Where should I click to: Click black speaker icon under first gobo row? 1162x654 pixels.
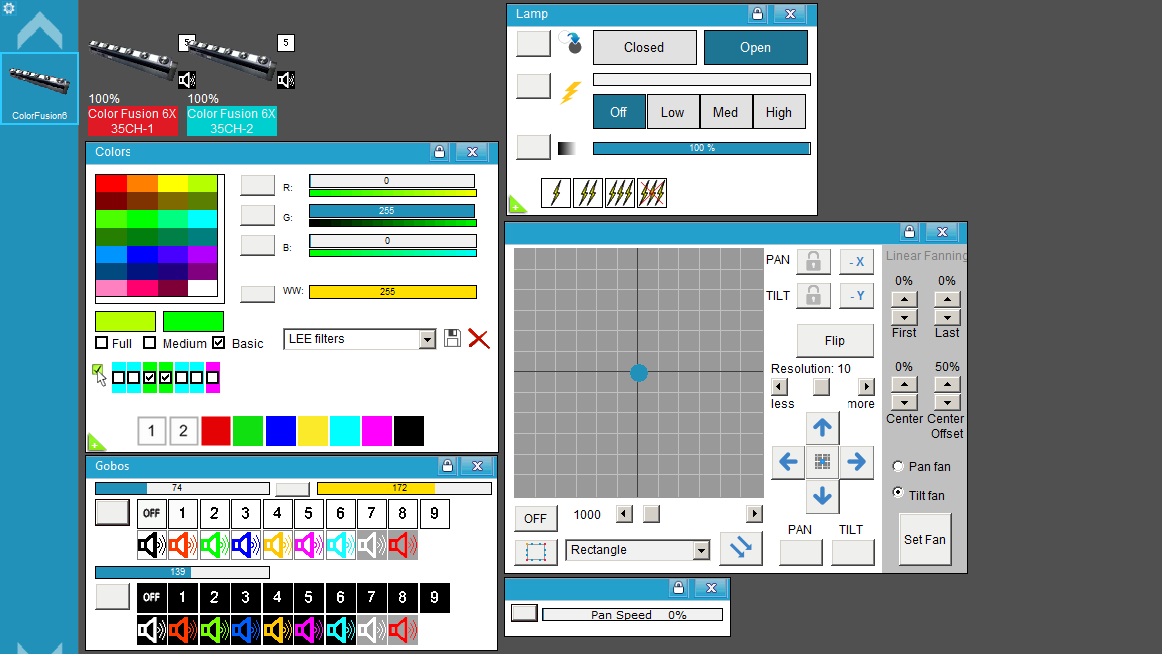click(x=152, y=545)
